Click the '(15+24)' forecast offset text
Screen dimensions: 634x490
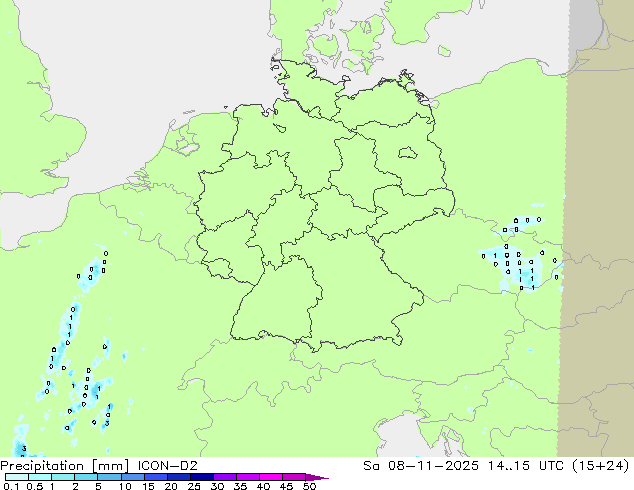tap(601, 466)
